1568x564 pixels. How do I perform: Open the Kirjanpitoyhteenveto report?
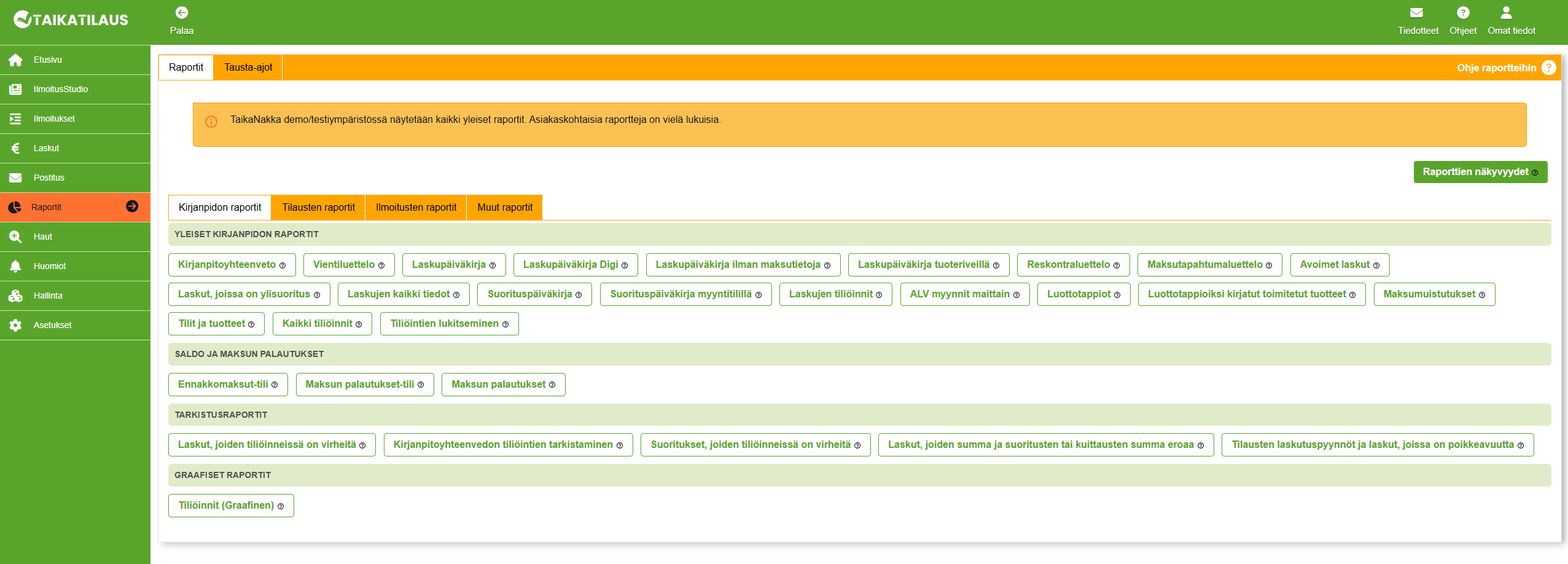232,265
